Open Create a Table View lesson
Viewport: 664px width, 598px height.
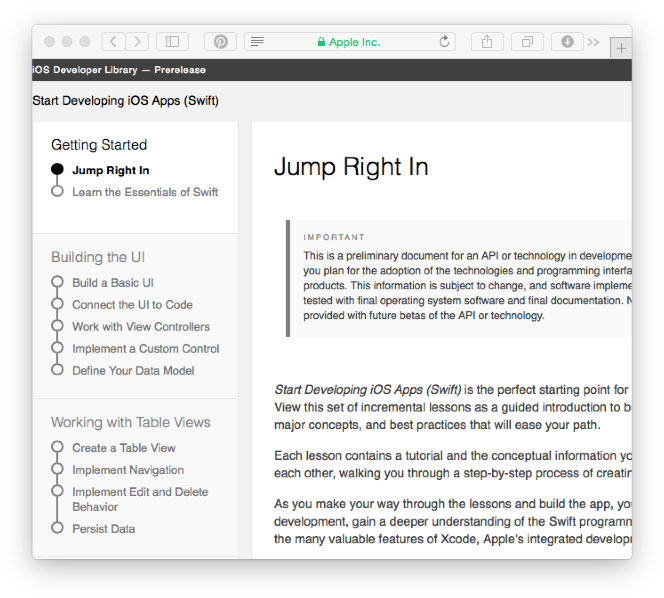tap(124, 448)
